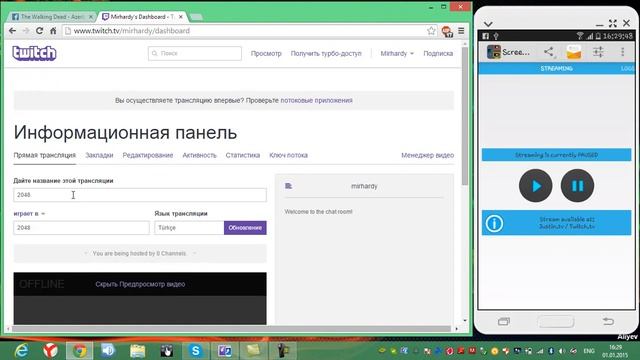640x360 pixels.
Task: Open the Статистика tab
Action: (242, 155)
